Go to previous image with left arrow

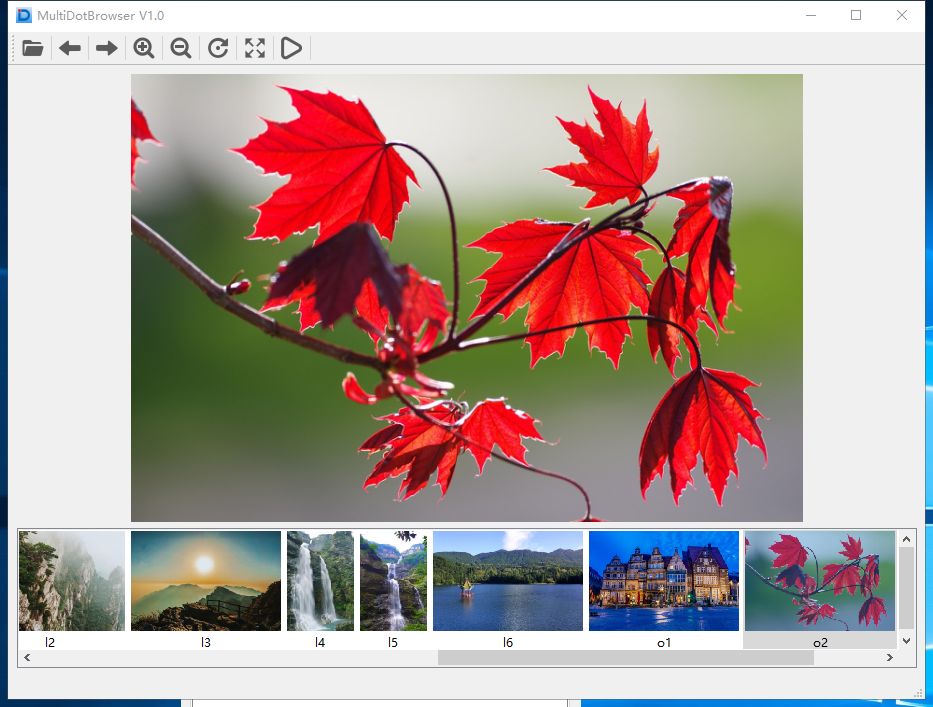[x=70, y=48]
